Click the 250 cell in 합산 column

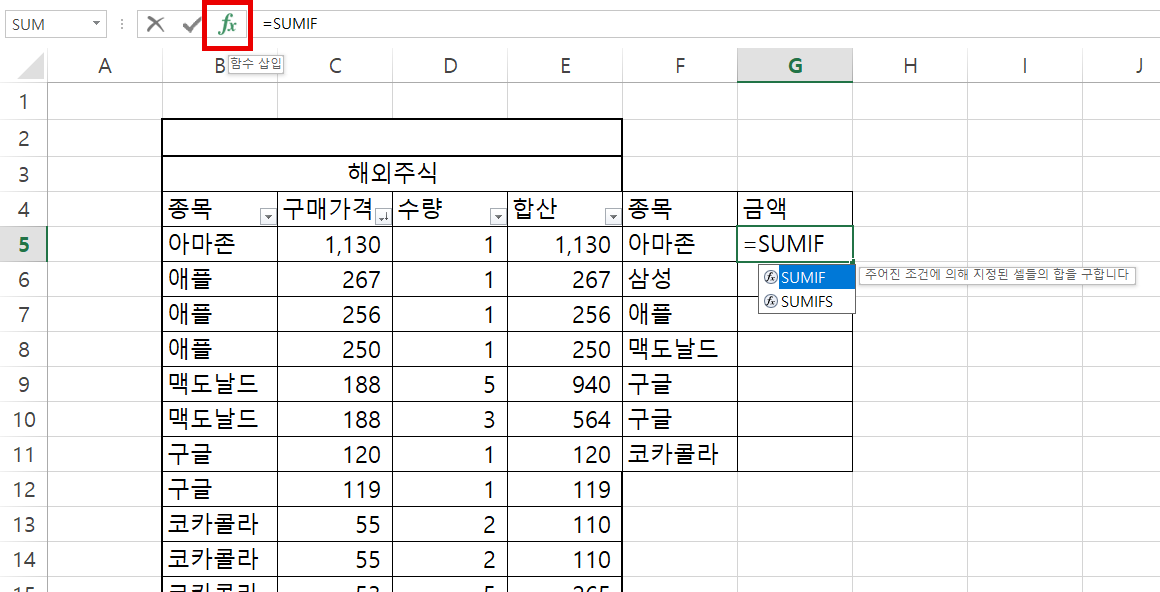[565, 349]
